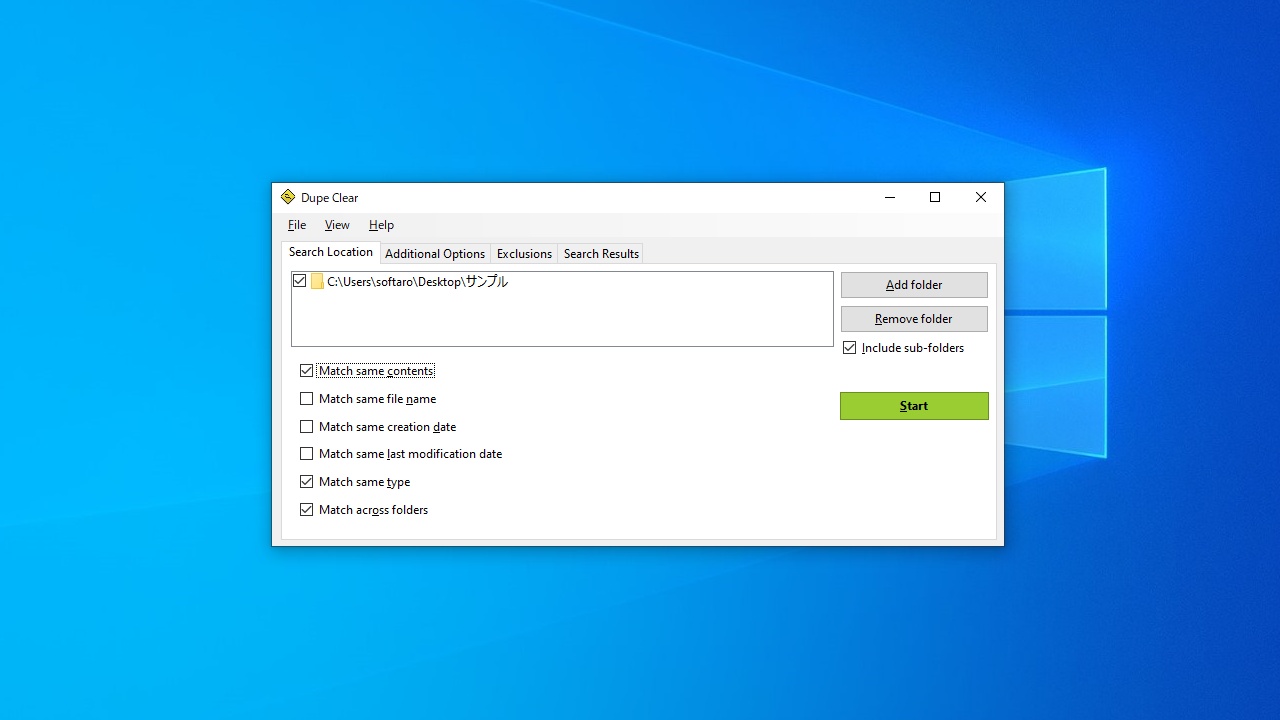Click the Dupe Clear app icon in title bar
The image size is (1280, 720).
coord(288,197)
